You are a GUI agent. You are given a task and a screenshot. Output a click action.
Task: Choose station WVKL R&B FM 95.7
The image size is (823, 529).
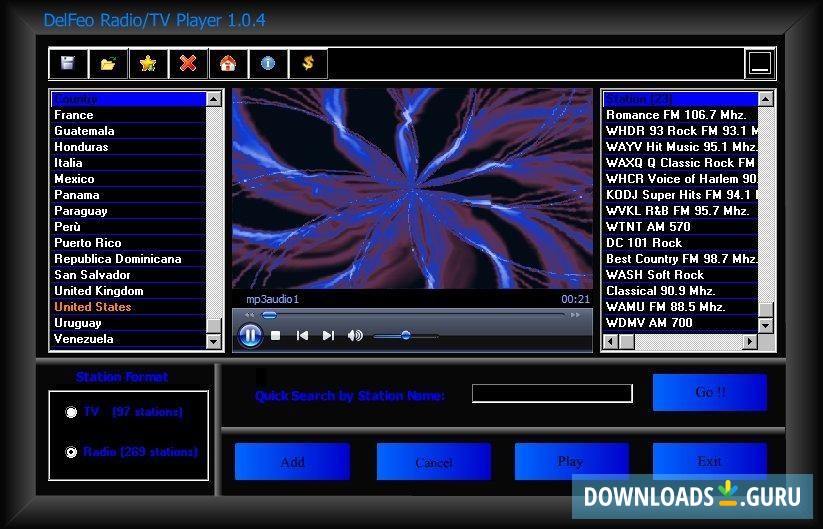tap(680, 211)
